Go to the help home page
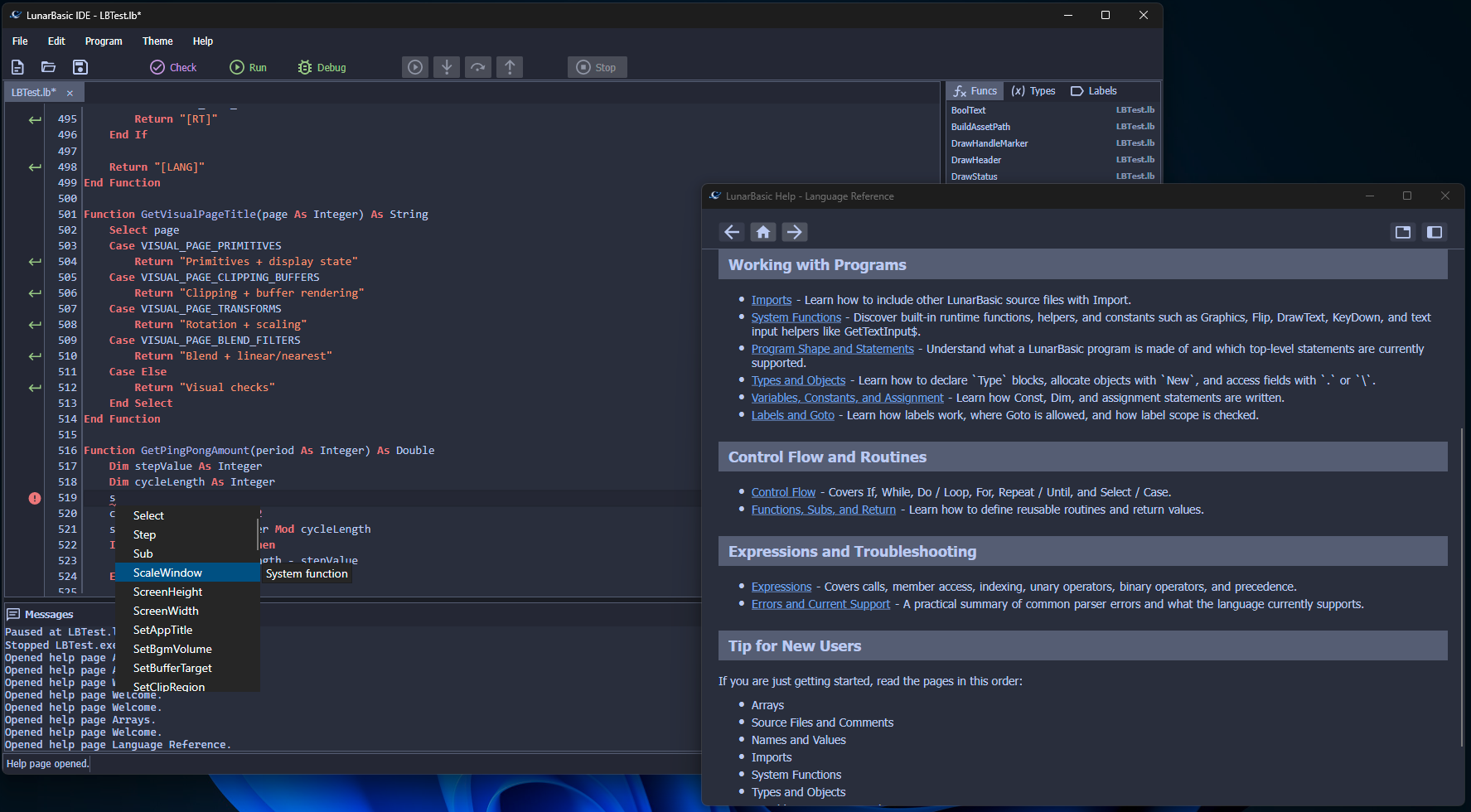The width and height of the screenshot is (1471, 812). (762, 232)
